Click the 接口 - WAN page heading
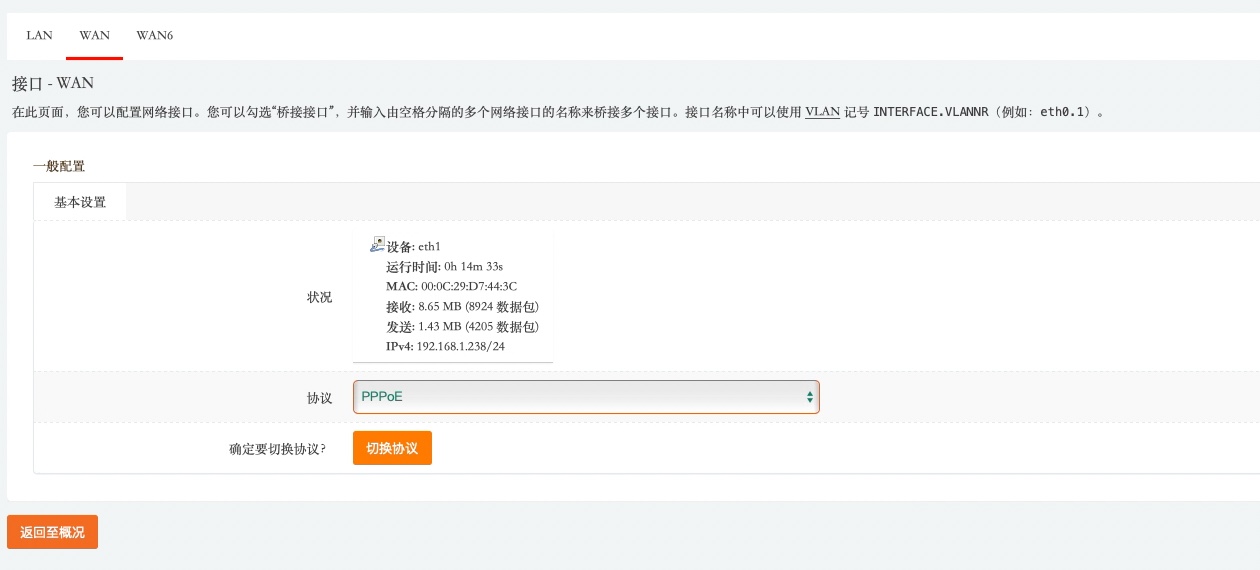The height and width of the screenshot is (570, 1260). coord(52,83)
